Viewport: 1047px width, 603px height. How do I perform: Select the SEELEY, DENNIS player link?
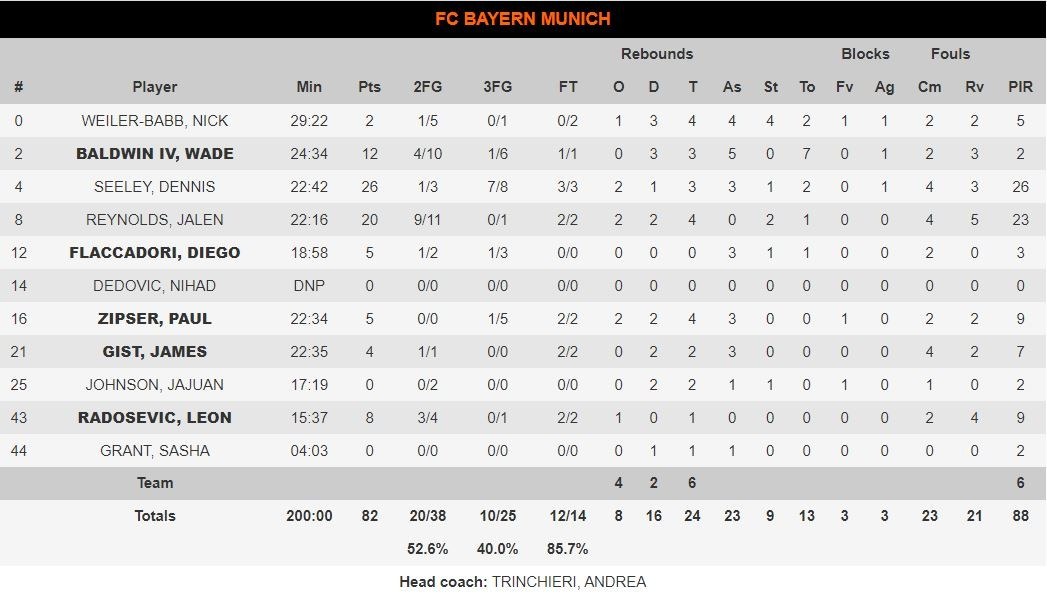click(155, 187)
